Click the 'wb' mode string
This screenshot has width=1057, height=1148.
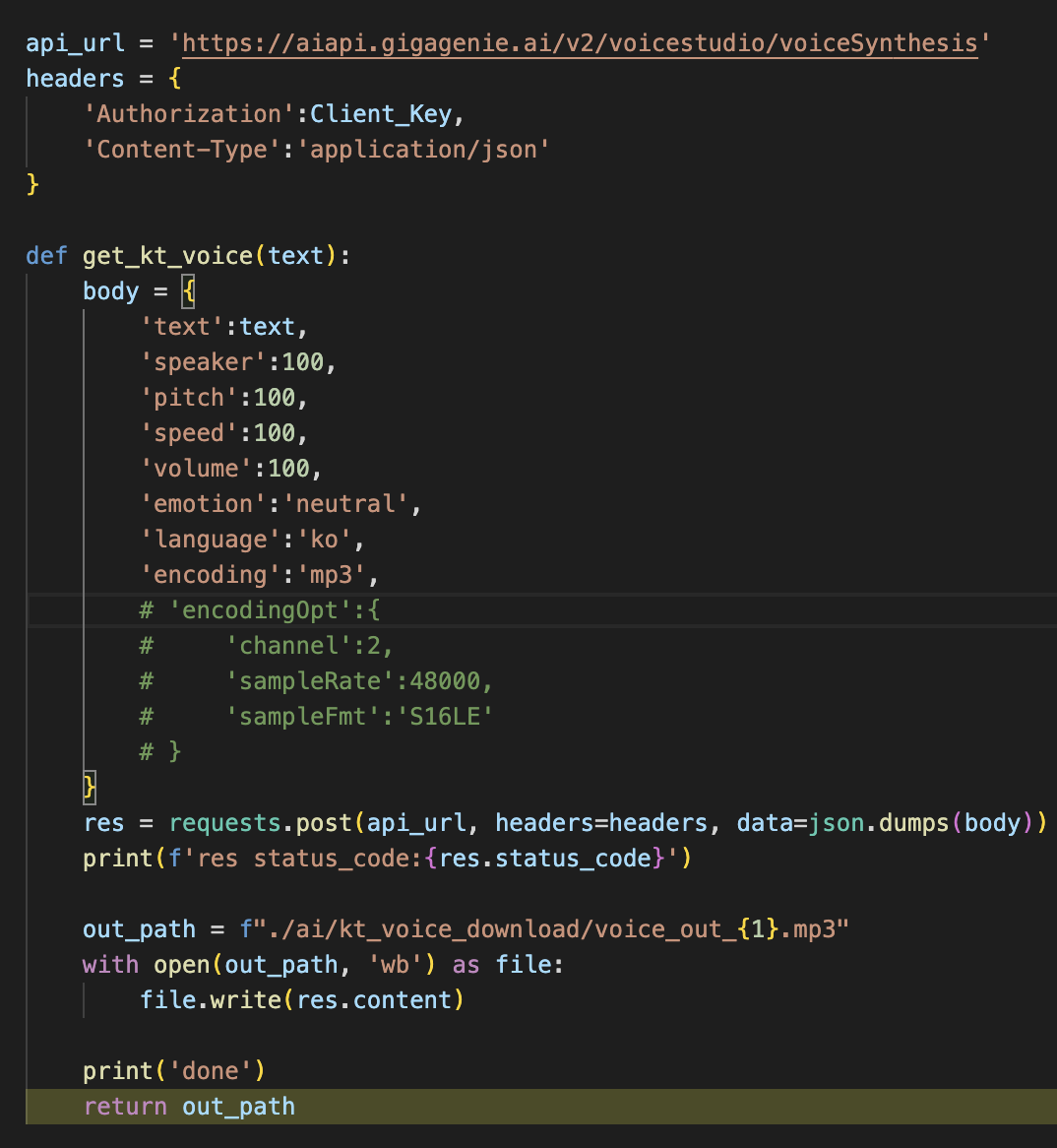point(395,965)
